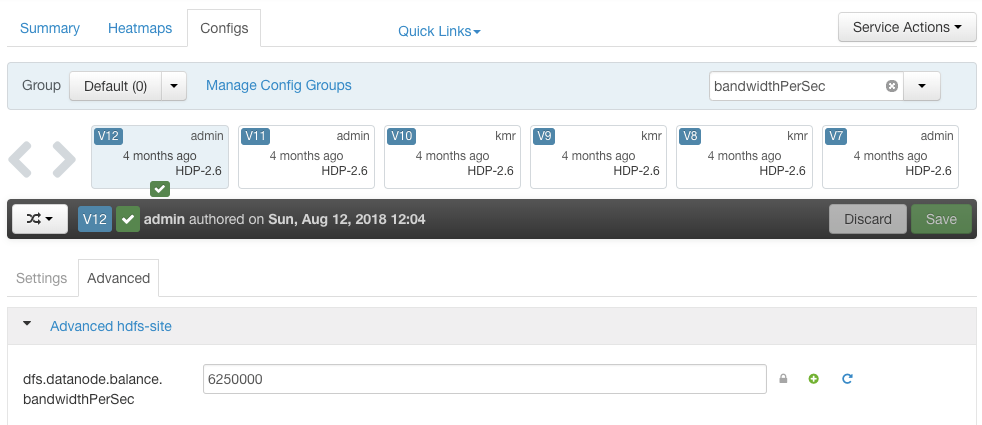Click the green checkmark in version bar
Image resolution: width=982 pixels, height=425 pixels.
pyautogui.click(x=128, y=219)
